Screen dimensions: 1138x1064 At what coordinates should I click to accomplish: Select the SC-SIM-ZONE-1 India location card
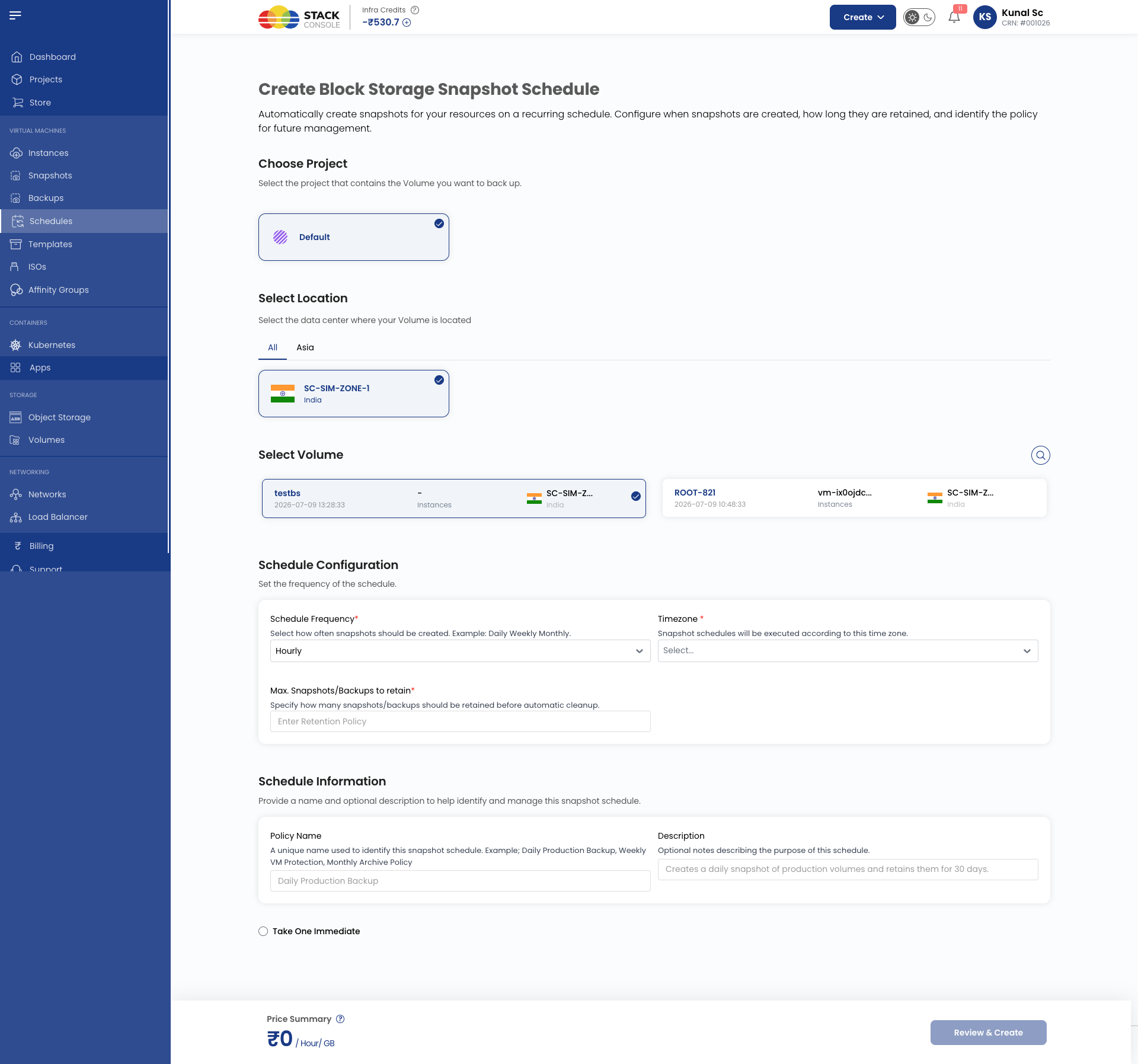coord(354,394)
